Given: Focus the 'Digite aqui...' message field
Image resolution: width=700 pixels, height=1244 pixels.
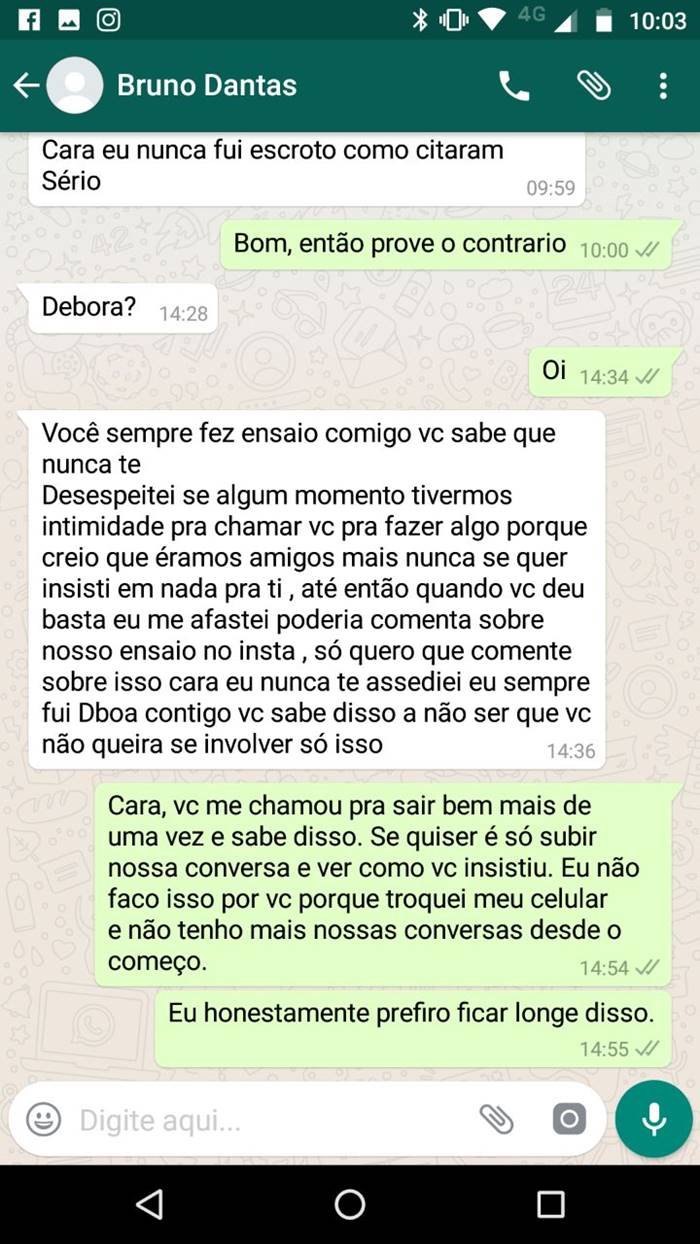Looking at the screenshot, I should coord(270,1120).
